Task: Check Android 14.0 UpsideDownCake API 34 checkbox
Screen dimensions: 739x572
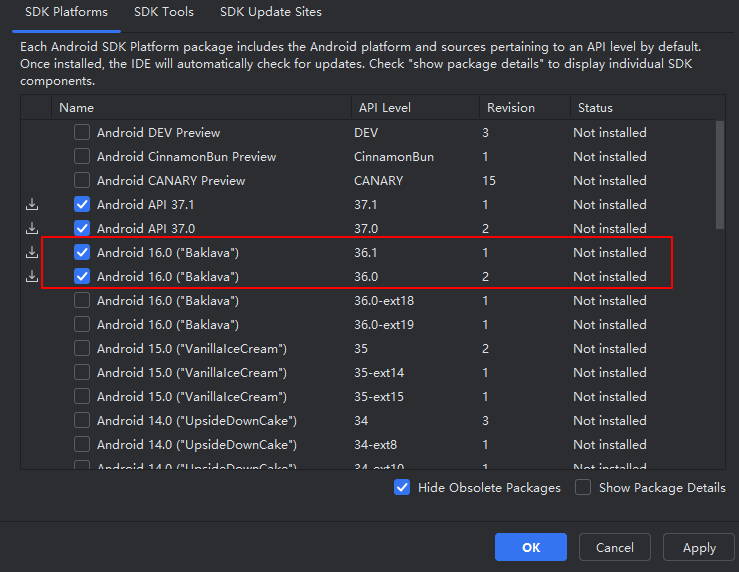Action: tap(82, 421)
